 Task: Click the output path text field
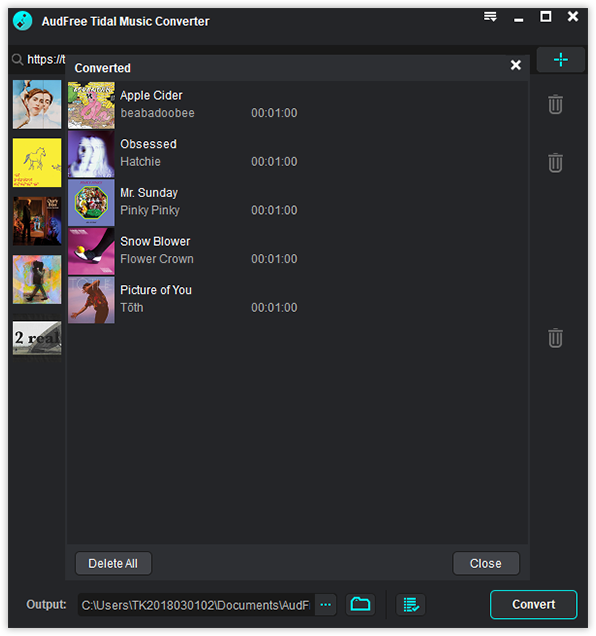coord(196,605)
